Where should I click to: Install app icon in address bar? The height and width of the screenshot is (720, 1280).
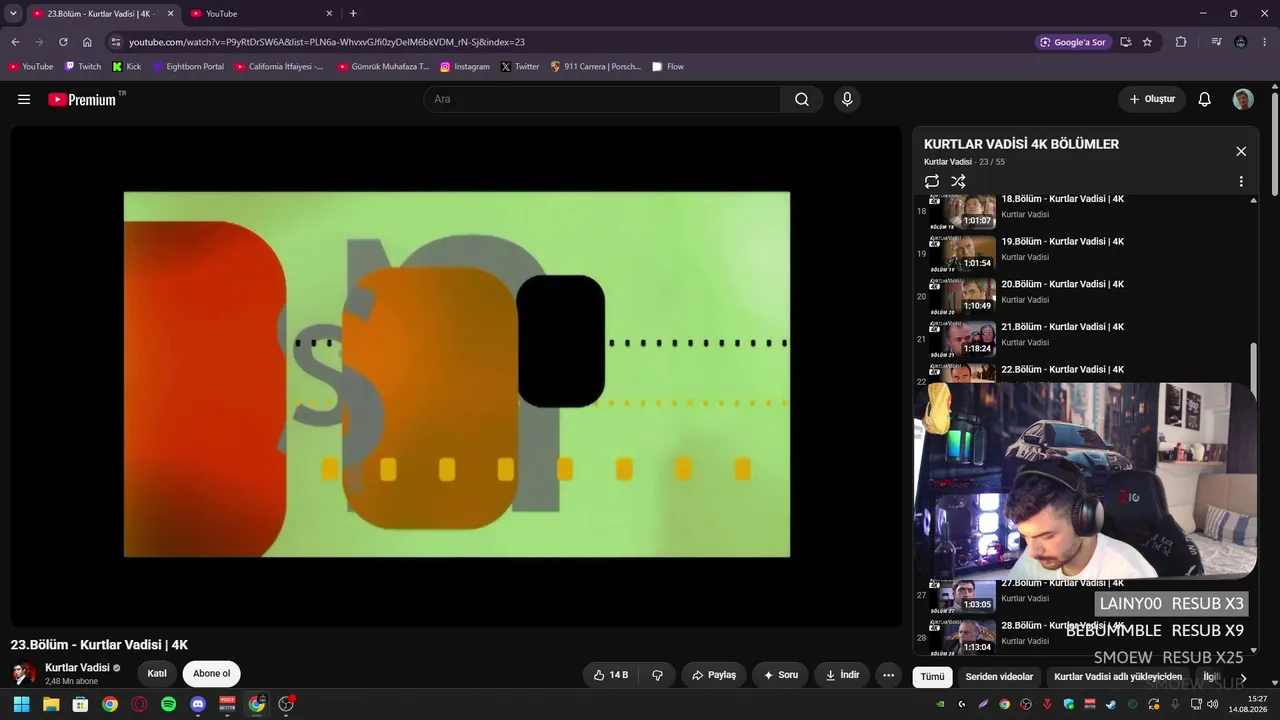pos(1126,42)
